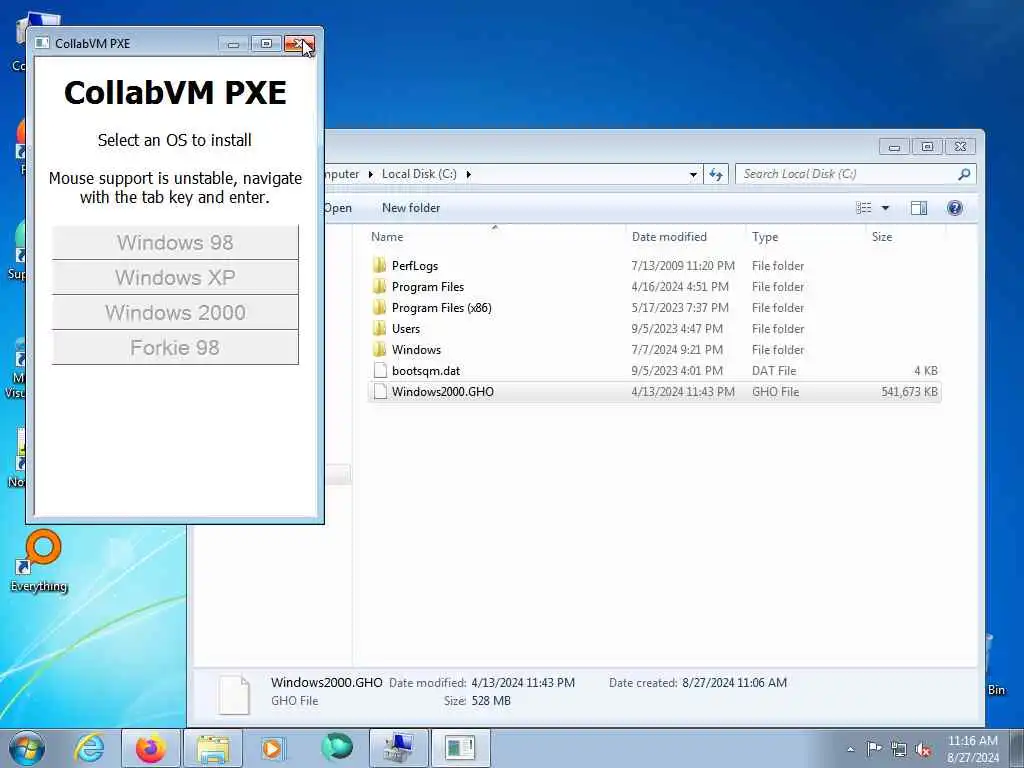Click the Program Files (x86) folder icon
This screenshot has width=1024, height=768.
pyautogui.click(x=379, y=307)
